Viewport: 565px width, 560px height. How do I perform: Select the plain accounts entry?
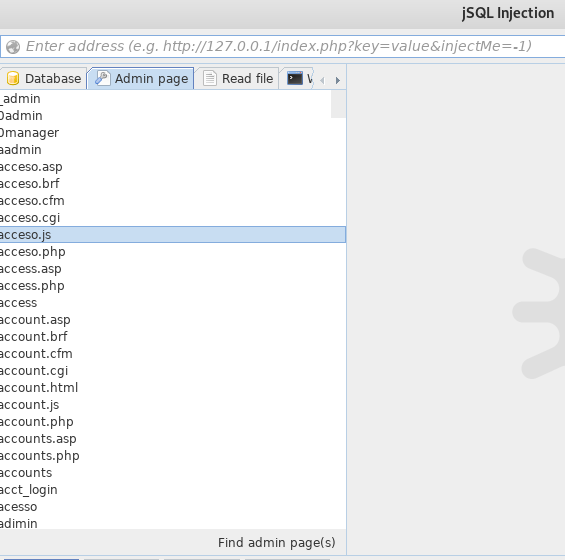(x=173, y=473)
